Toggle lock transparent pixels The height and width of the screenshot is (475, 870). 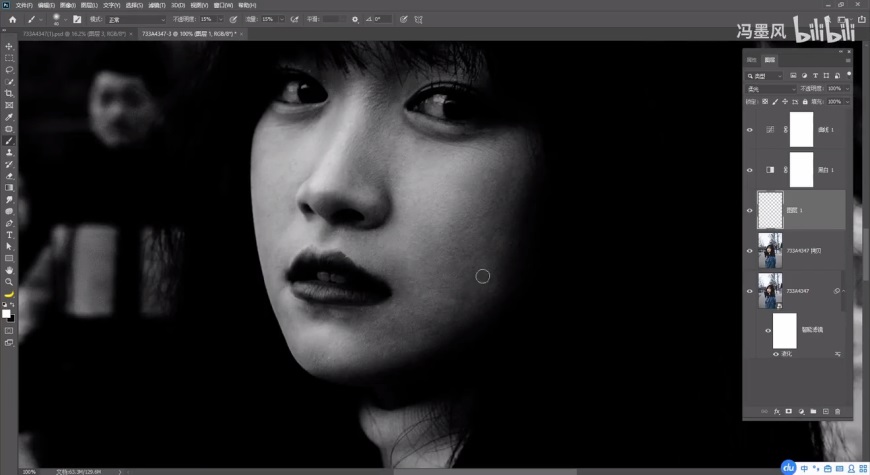(765, 102)
